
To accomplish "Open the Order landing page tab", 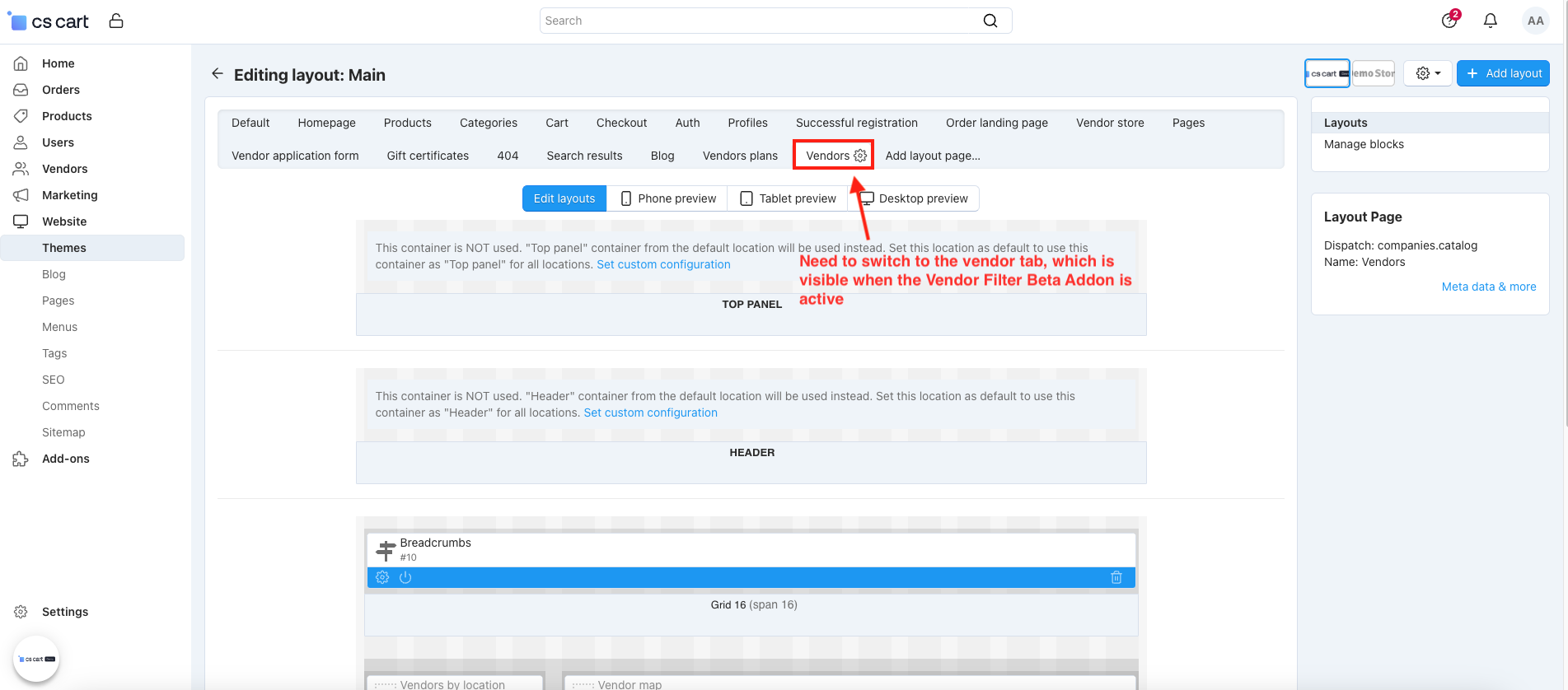I will [x=997, y=123].
